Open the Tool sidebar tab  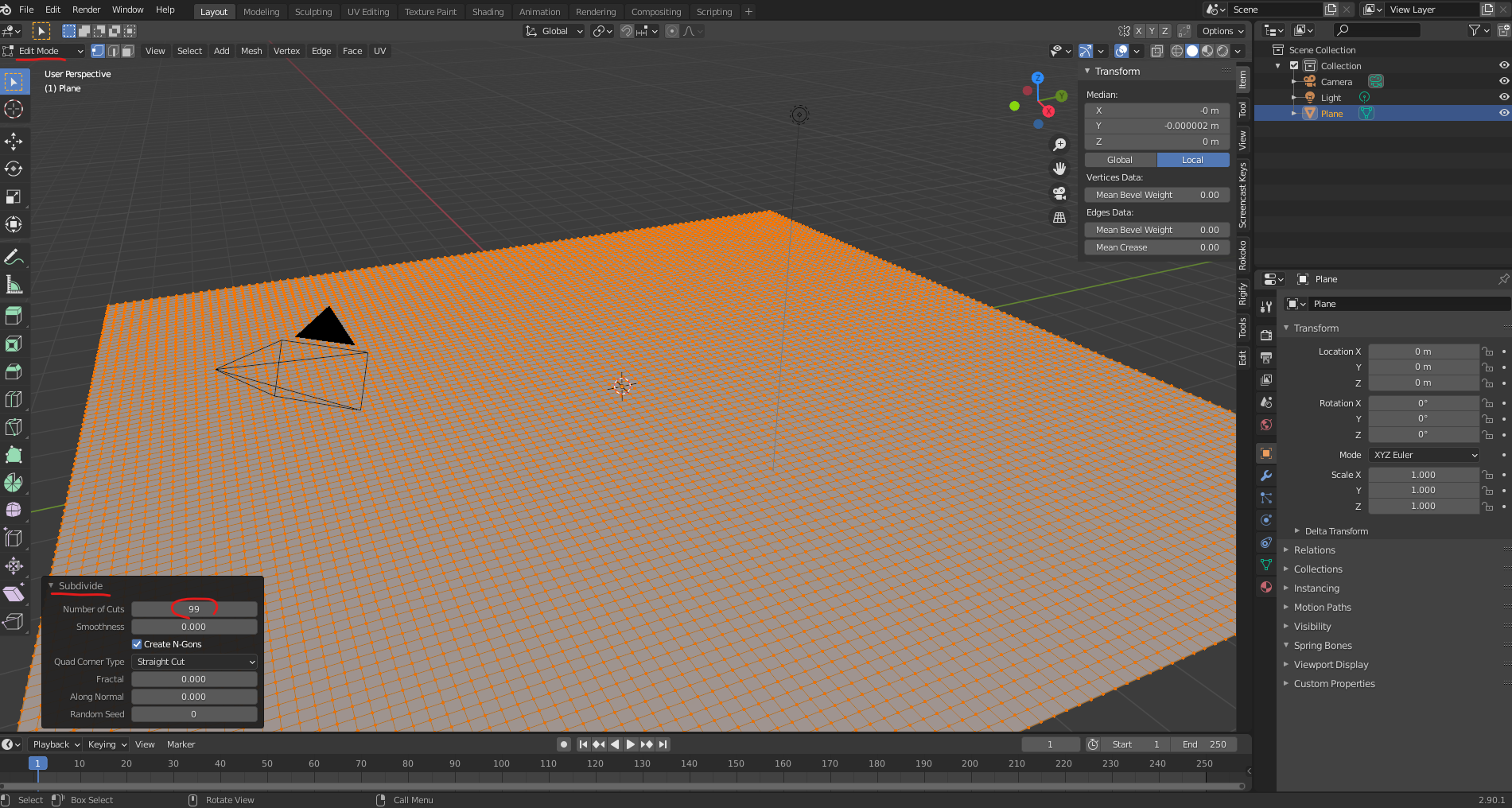(1242, 110)
